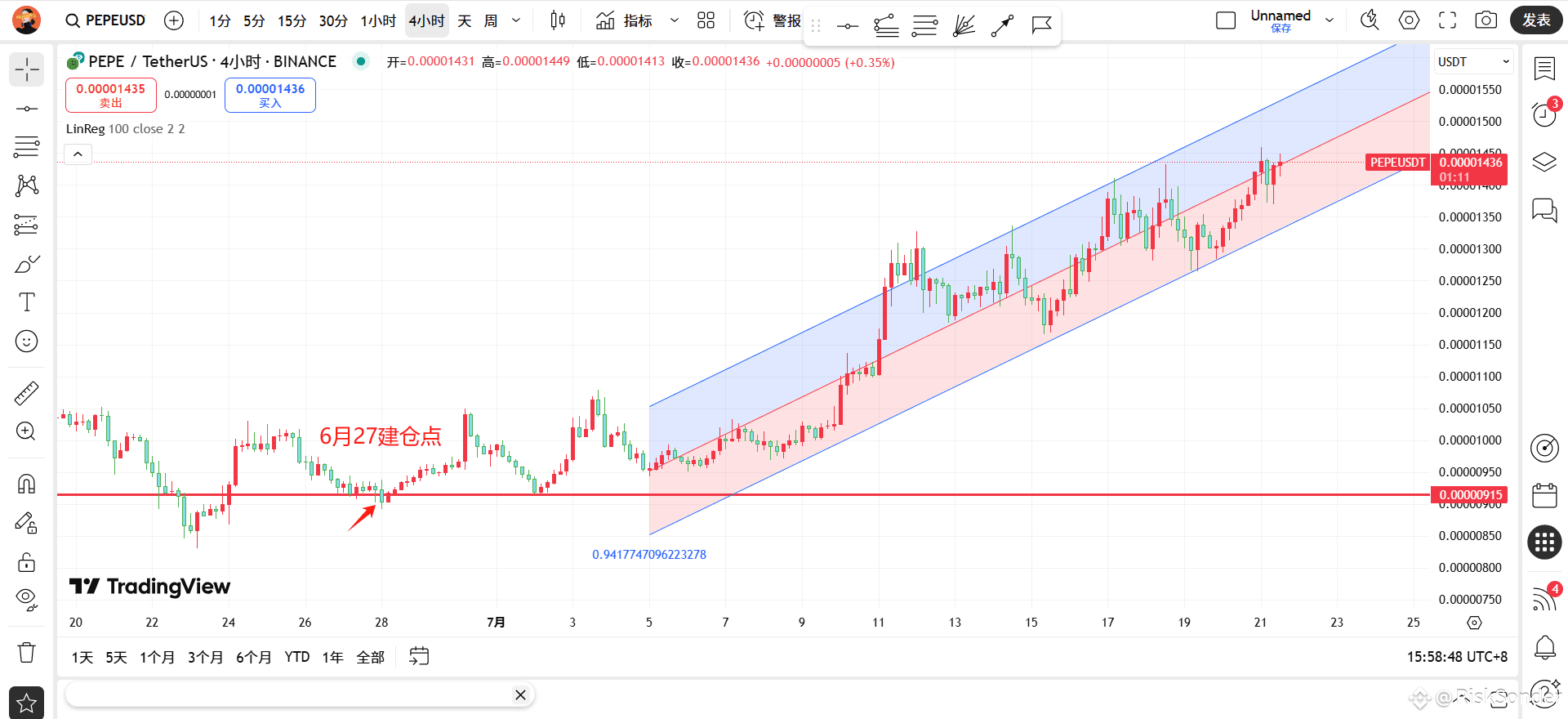
Task: Expand the layout management dropdown arrow
Action: click(1330, 20)
